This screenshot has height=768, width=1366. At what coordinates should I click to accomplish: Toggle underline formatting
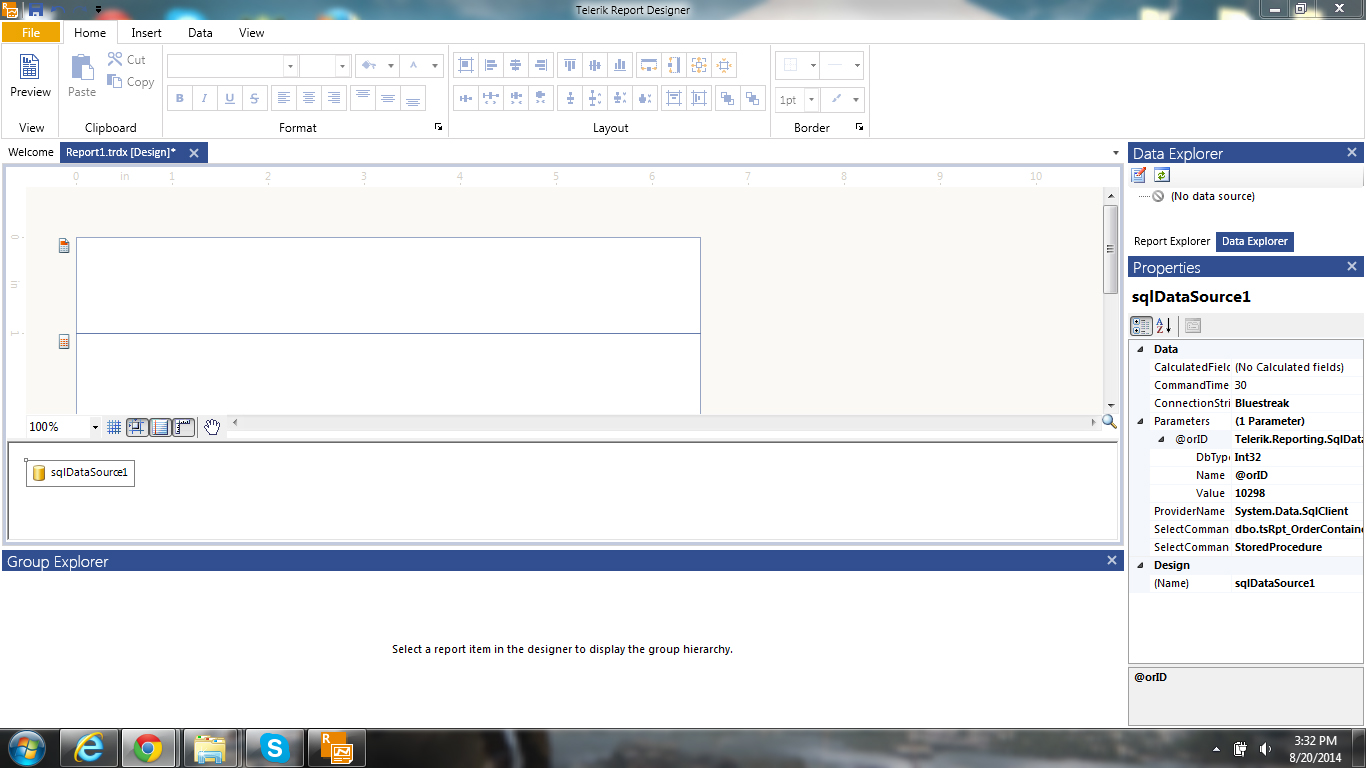pos(230,98)
